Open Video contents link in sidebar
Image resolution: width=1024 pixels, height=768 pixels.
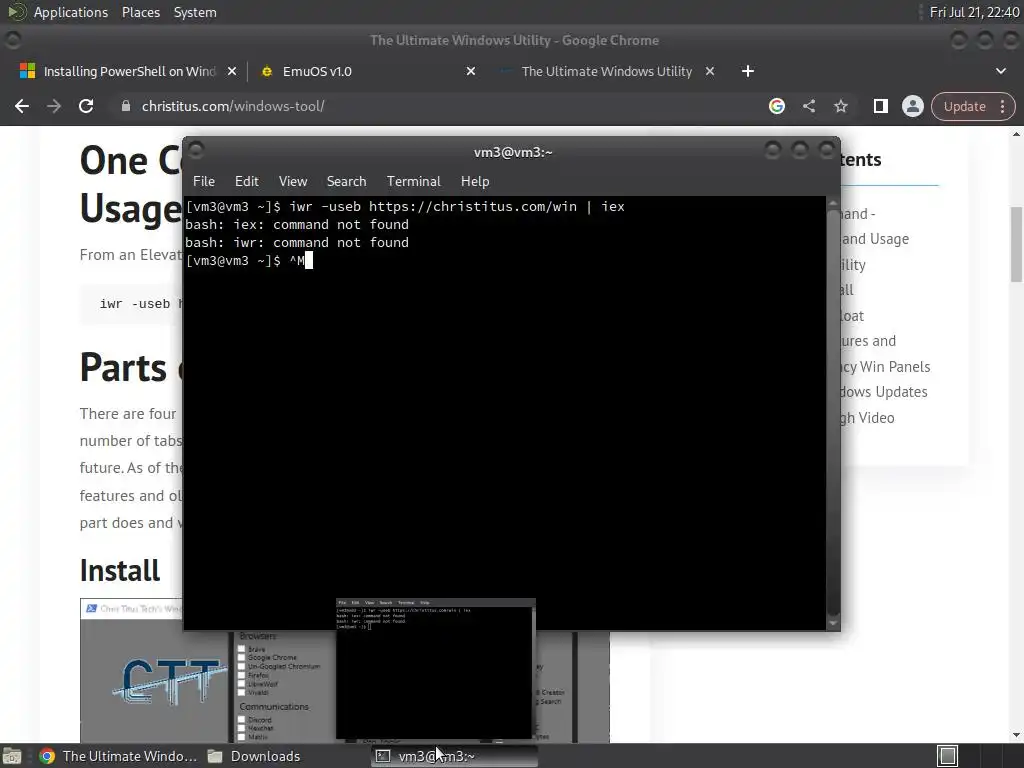coord(868,418)
